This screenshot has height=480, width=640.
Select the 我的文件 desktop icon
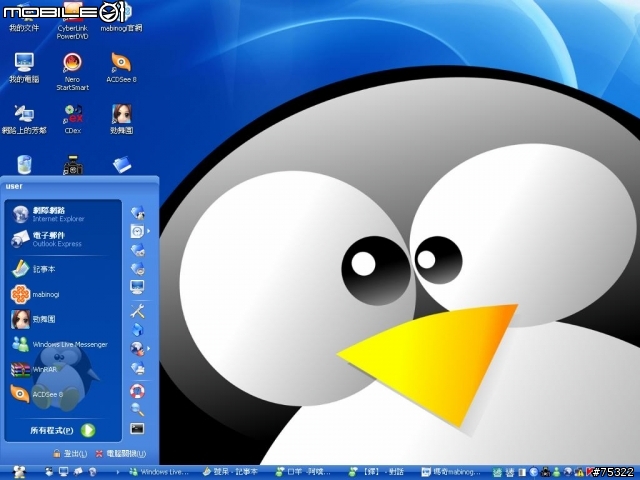click(24, 17)
